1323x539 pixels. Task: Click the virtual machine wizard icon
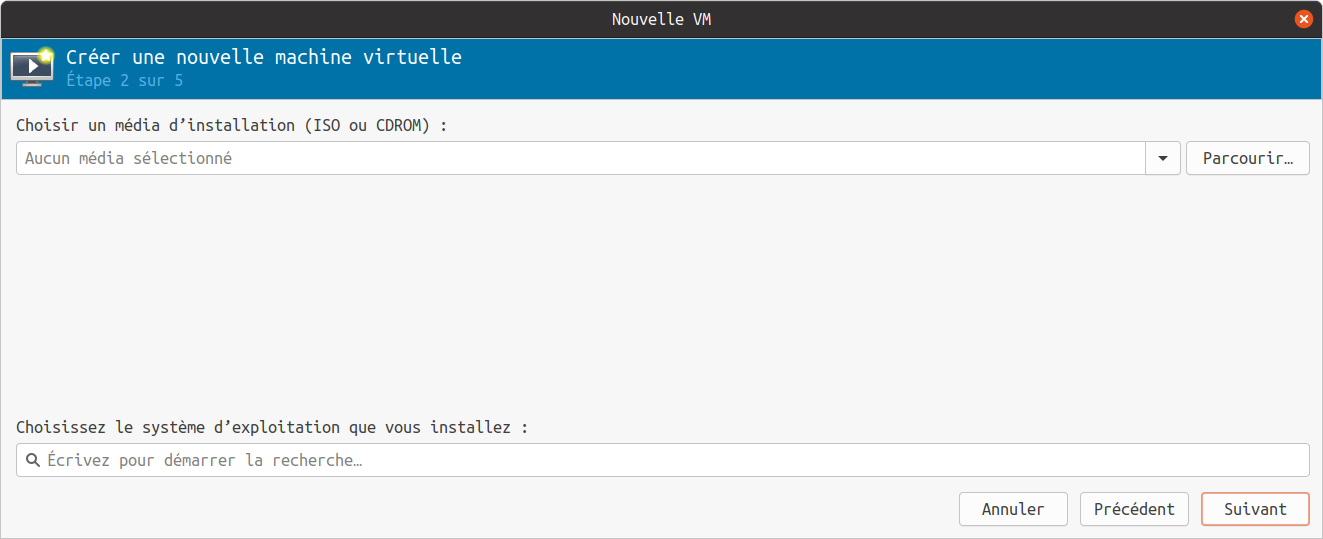(x=31, y=66)
